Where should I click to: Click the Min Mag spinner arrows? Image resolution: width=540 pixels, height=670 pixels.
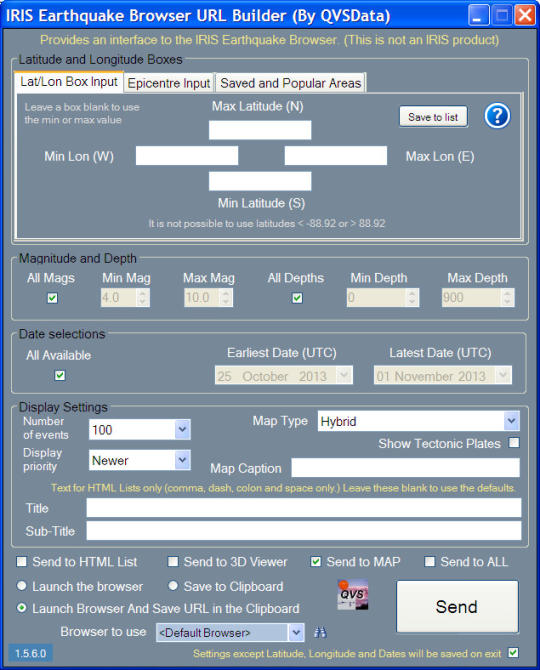(143, 297)
